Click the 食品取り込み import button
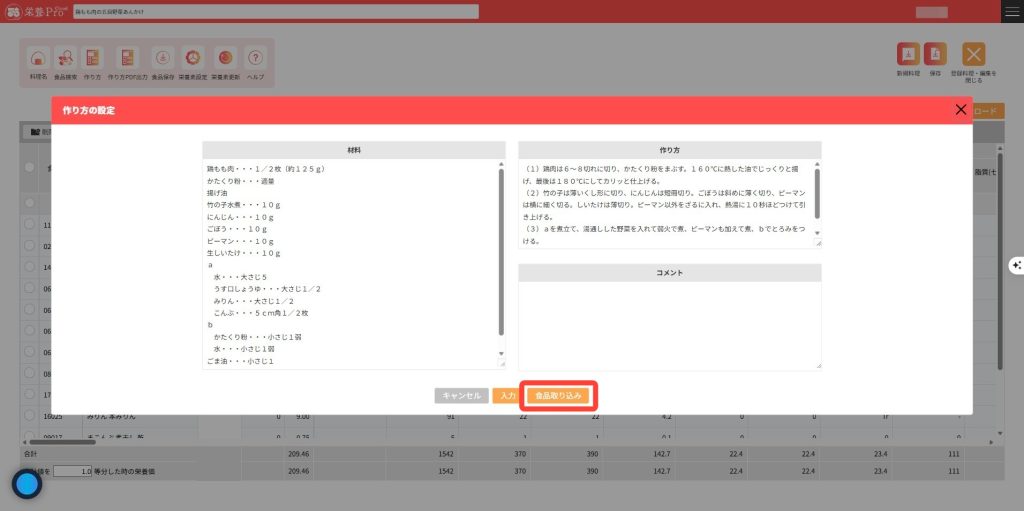The width and height of the screenshot is (1024, 511). pyautogui.click(x=558, y=396)
